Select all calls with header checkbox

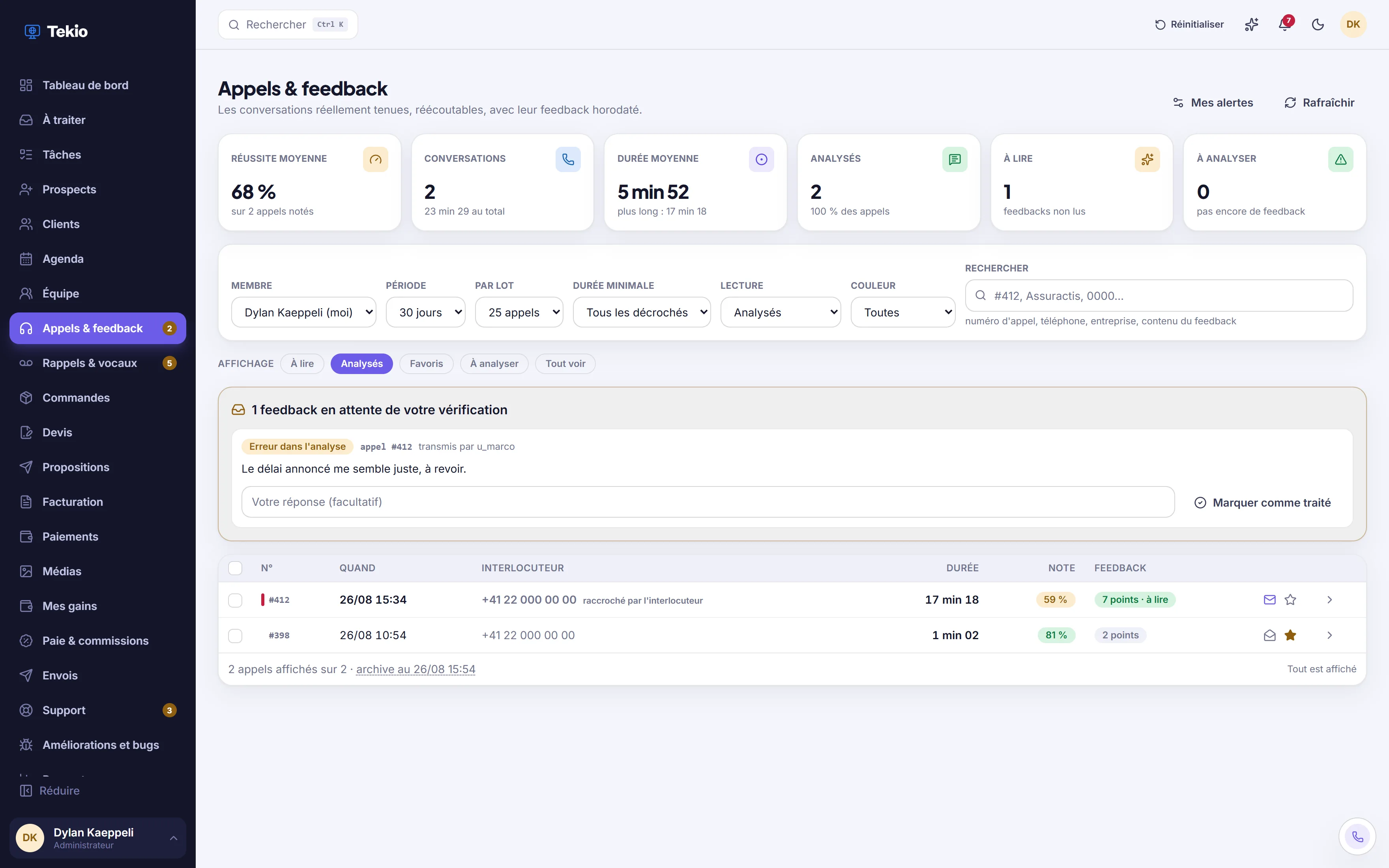(x=235, y=568)
